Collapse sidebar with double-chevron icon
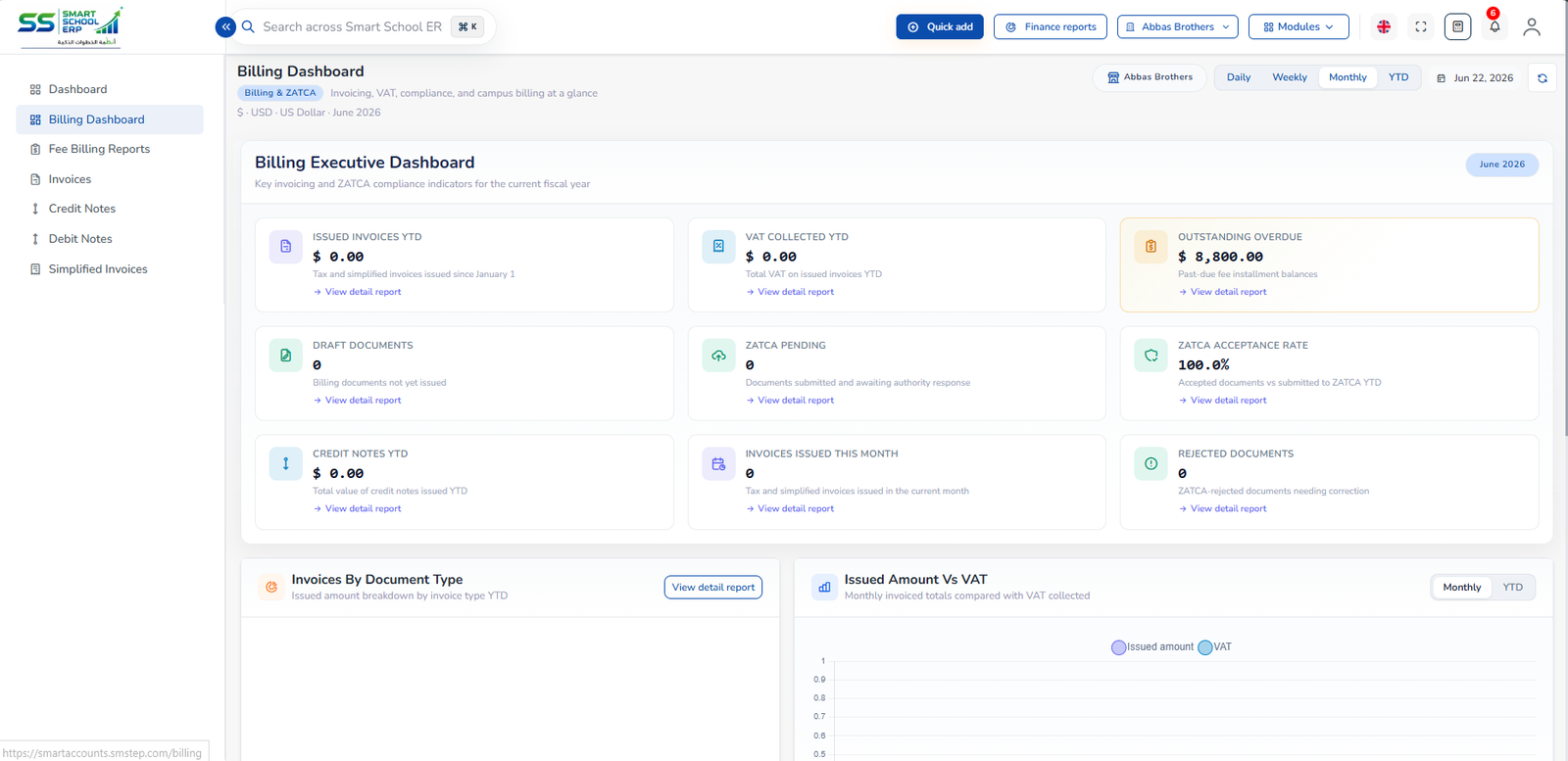 coord(225,27)
